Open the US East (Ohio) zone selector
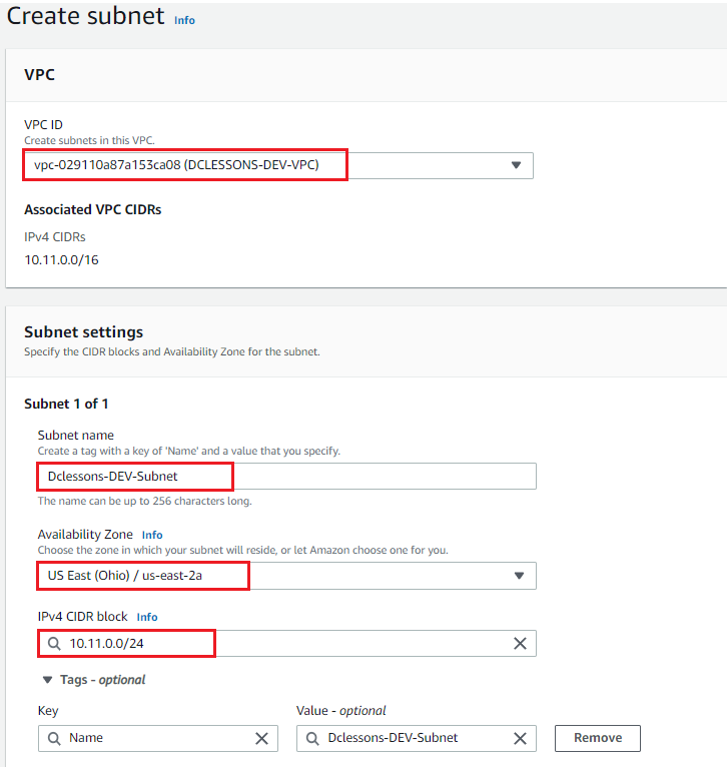 [x=280, y=576]
